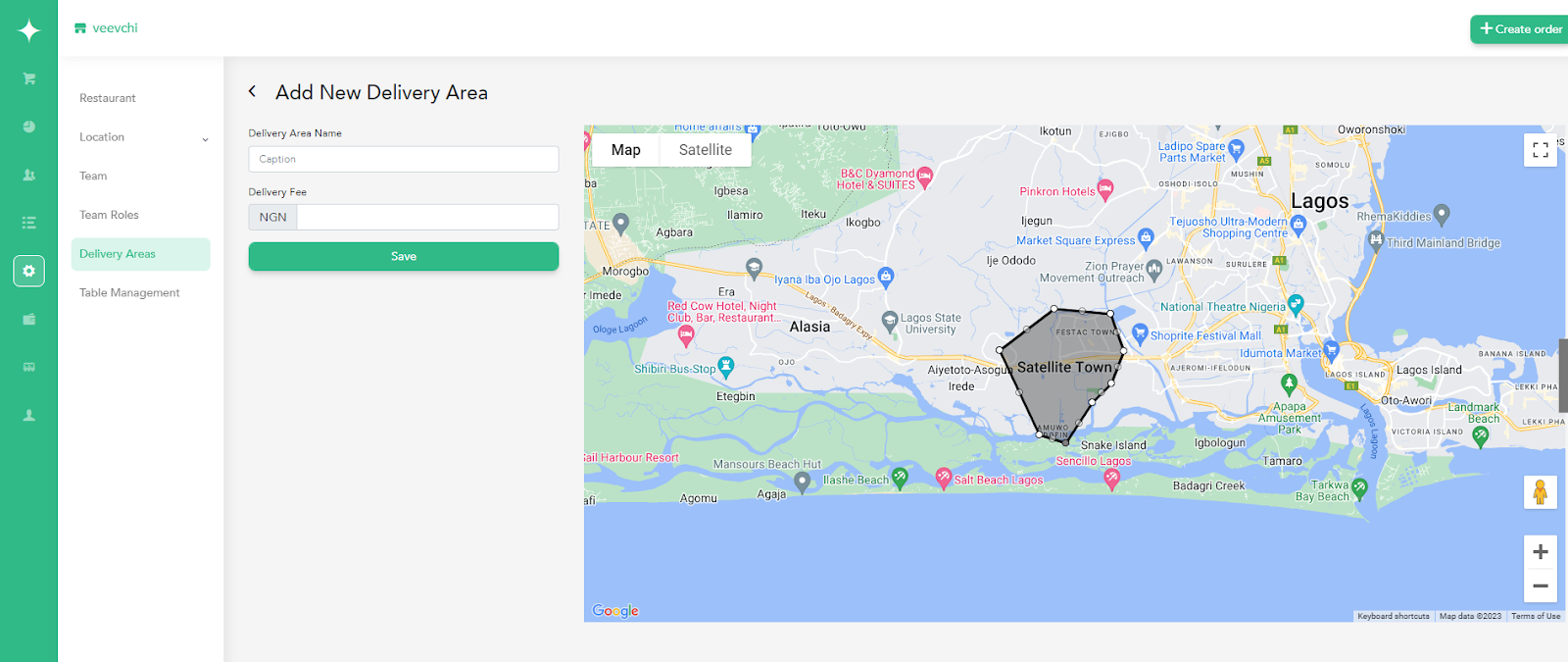Select the Street View pegman
This screenshot has height=662, width=1568.
pyautogui.click(x=1541, y=491)
